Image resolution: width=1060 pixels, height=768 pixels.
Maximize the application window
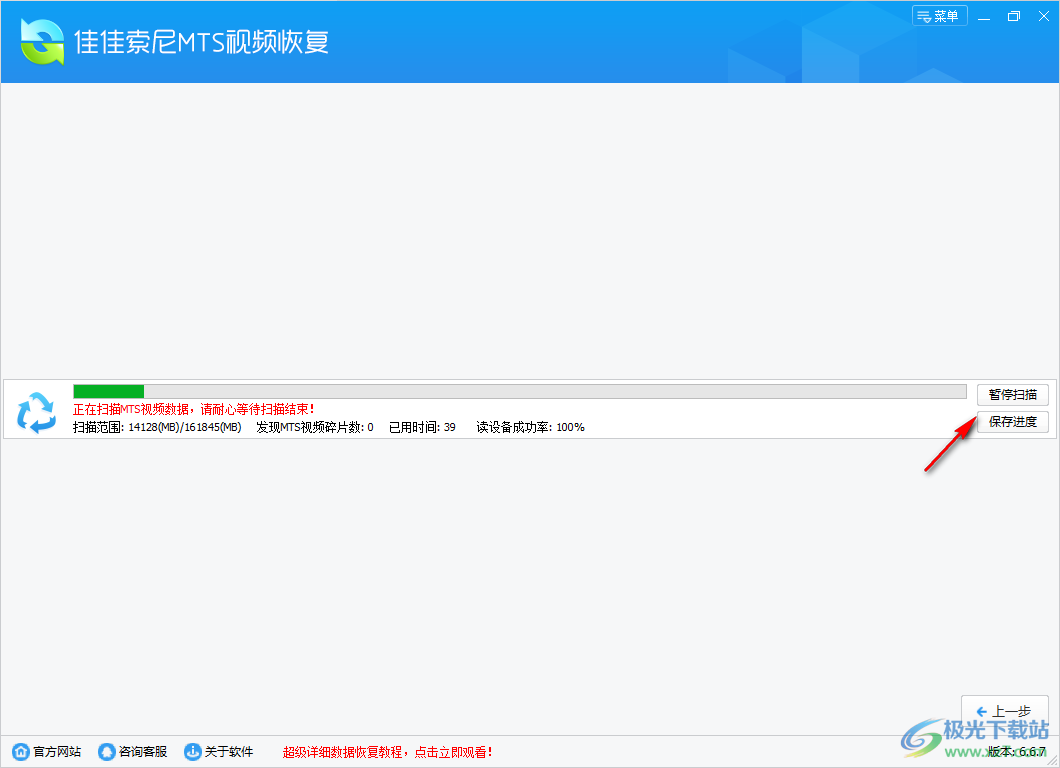(1013, 16)
